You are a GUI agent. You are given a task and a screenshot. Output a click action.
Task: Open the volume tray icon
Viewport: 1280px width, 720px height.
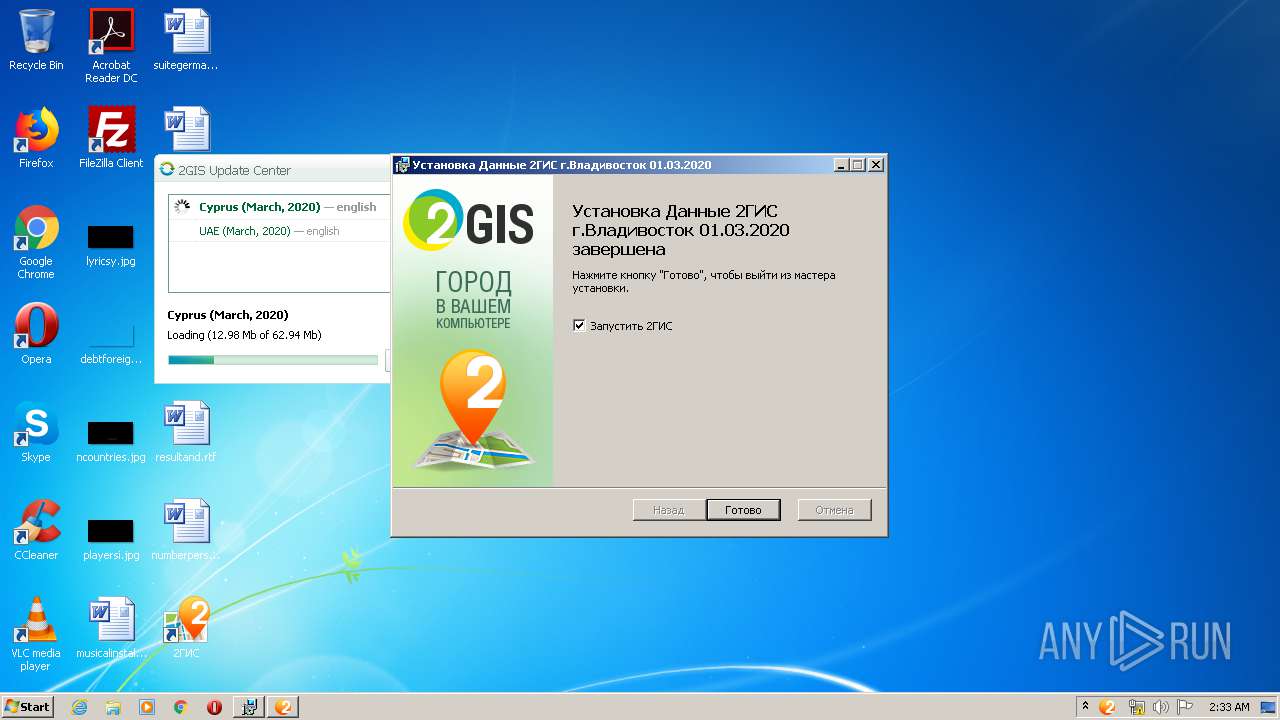click(x=1161, y=707)
